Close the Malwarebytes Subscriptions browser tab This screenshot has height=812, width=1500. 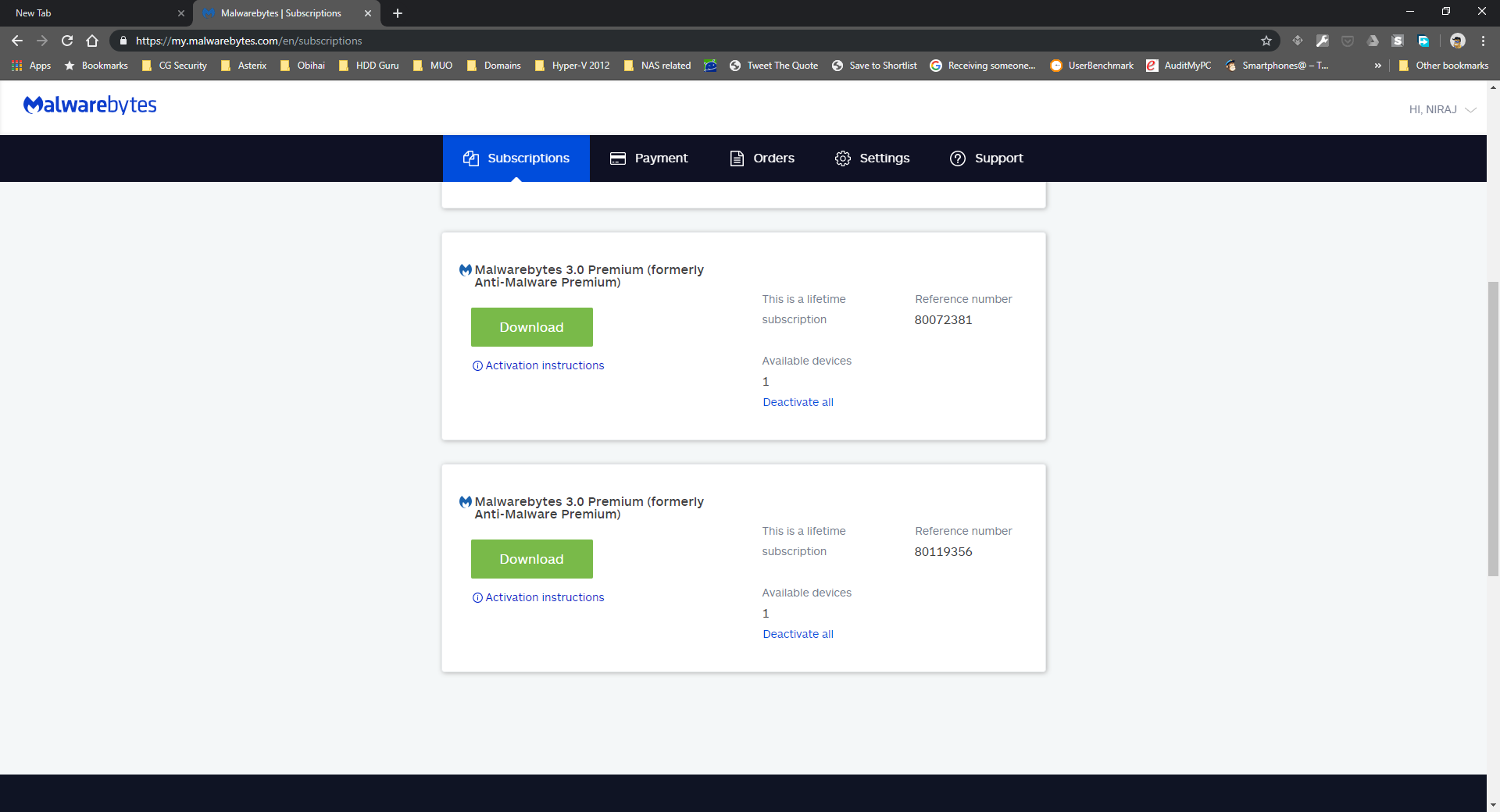(x=368, y=13)
